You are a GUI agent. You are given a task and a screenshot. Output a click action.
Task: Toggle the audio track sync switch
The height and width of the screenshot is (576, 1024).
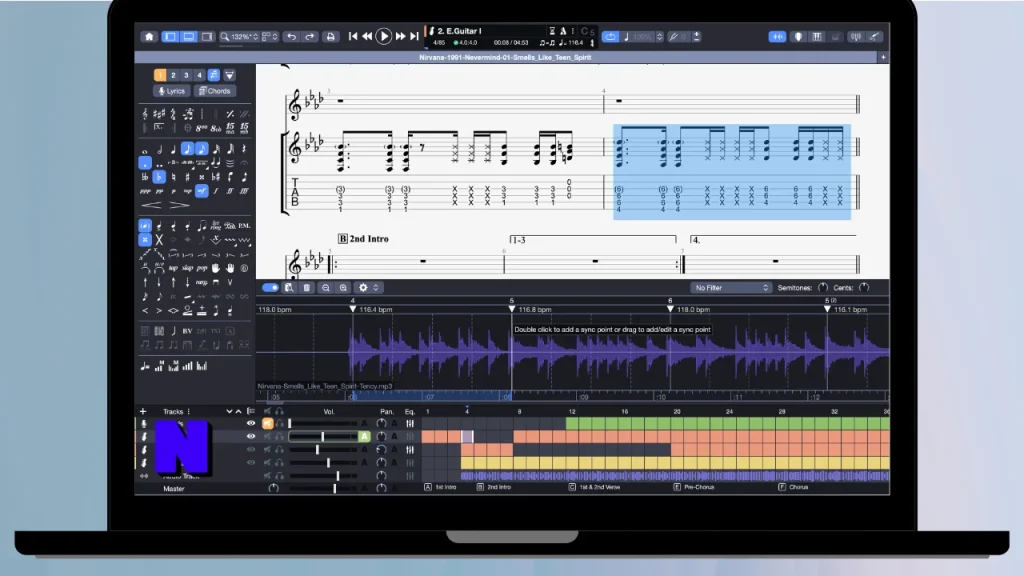tap(270, 287)
